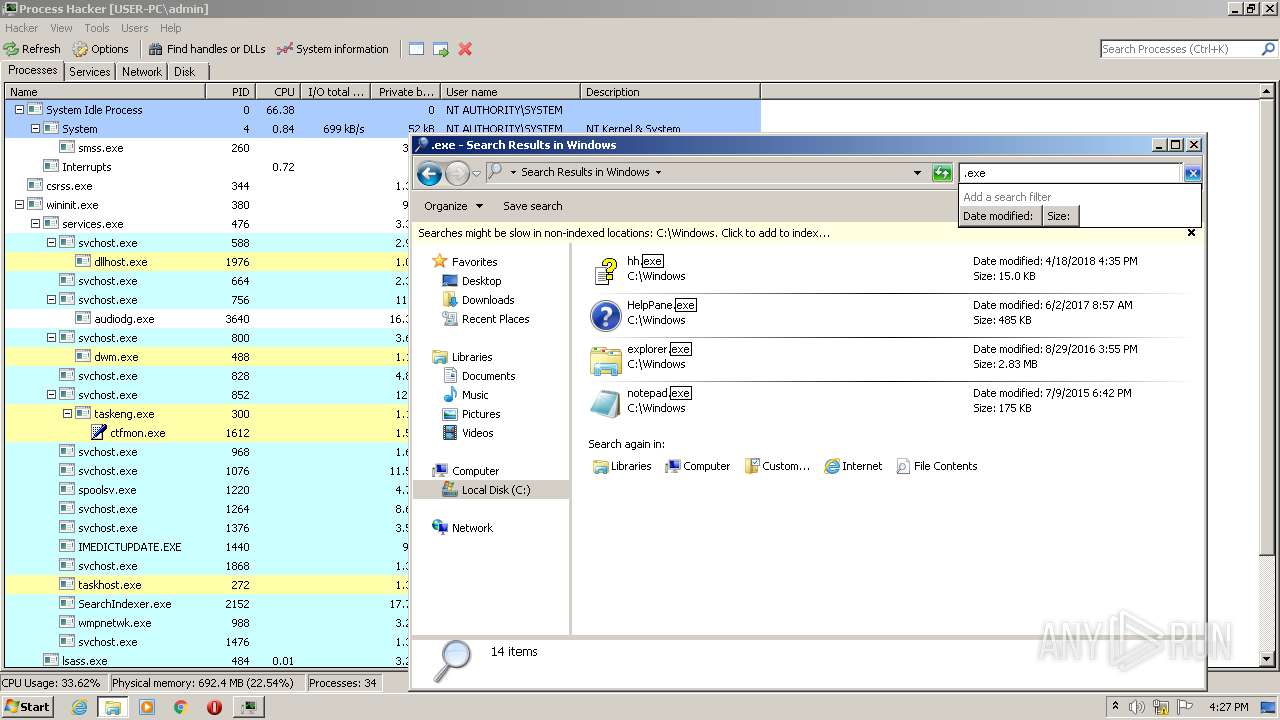Select the explorer.exe file icon
The width and height of the screenshot is (1280, 720).
pos(605,360)
